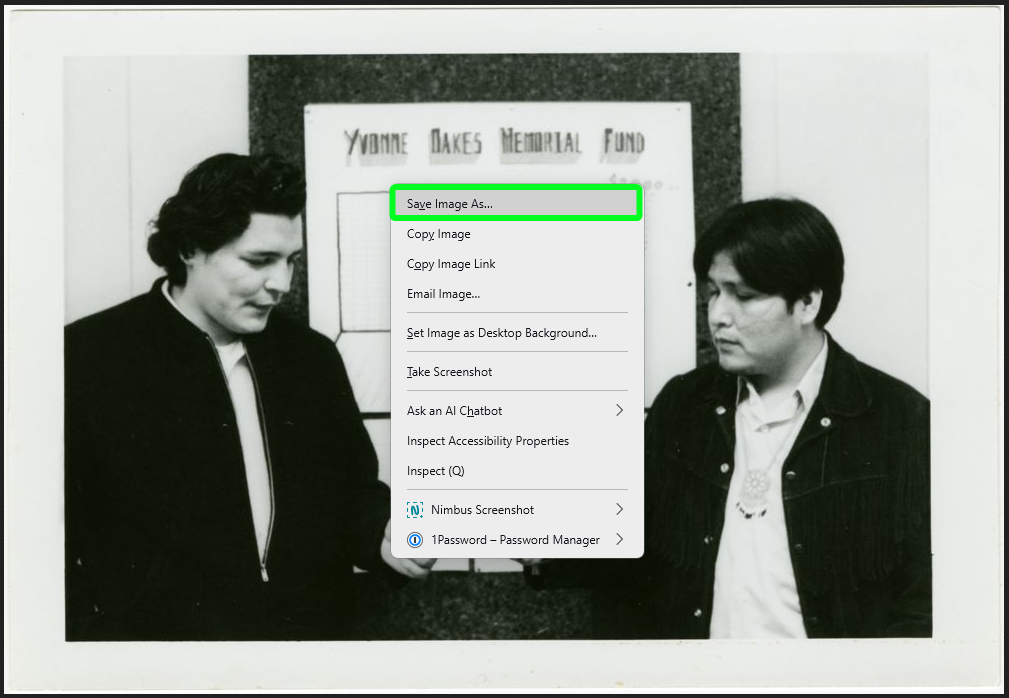The height and width of the screenshot is (698, 1009).
Task: Select Copy Image in the context menu
Action: (x=439, y=234)
